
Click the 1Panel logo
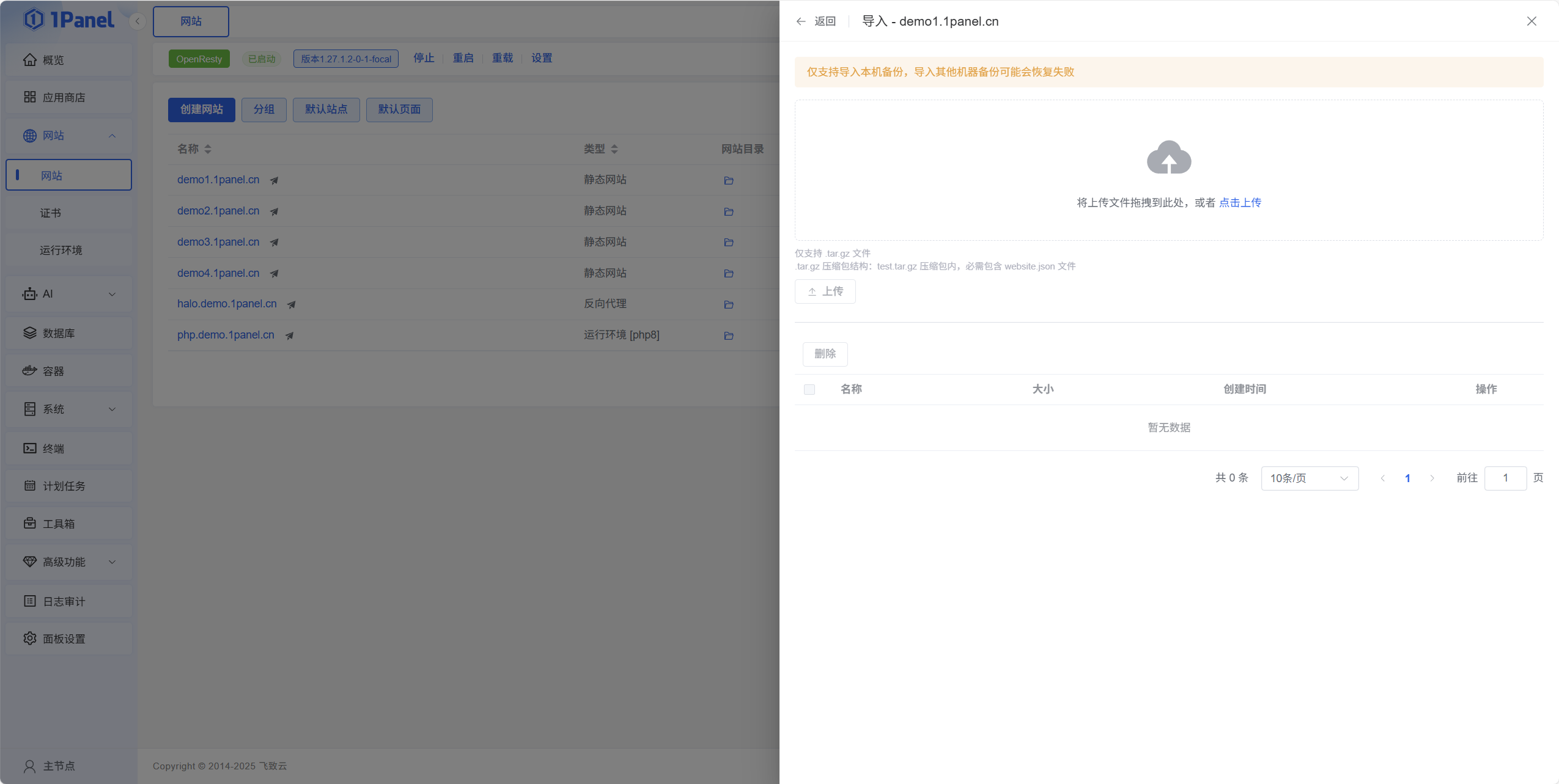pyautogui.click(x=68, y=20)
